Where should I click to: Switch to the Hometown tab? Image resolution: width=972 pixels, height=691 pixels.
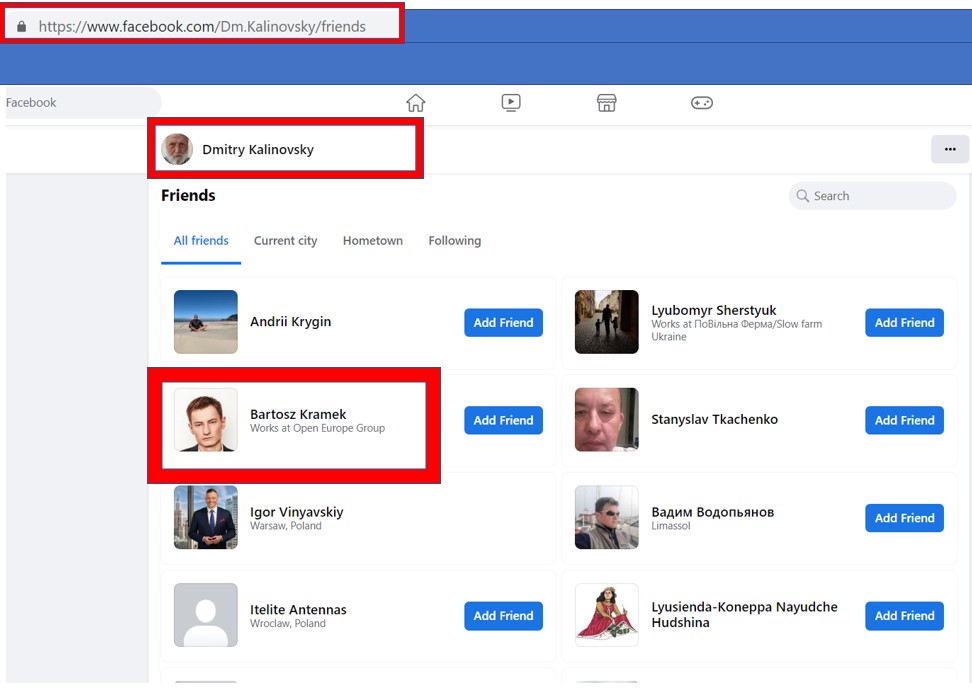click(x=373, y=240)
